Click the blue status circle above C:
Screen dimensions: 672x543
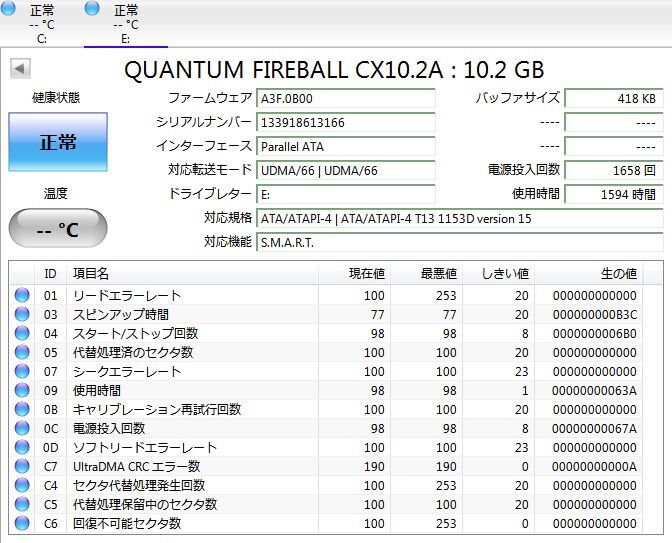pos(8,7)
